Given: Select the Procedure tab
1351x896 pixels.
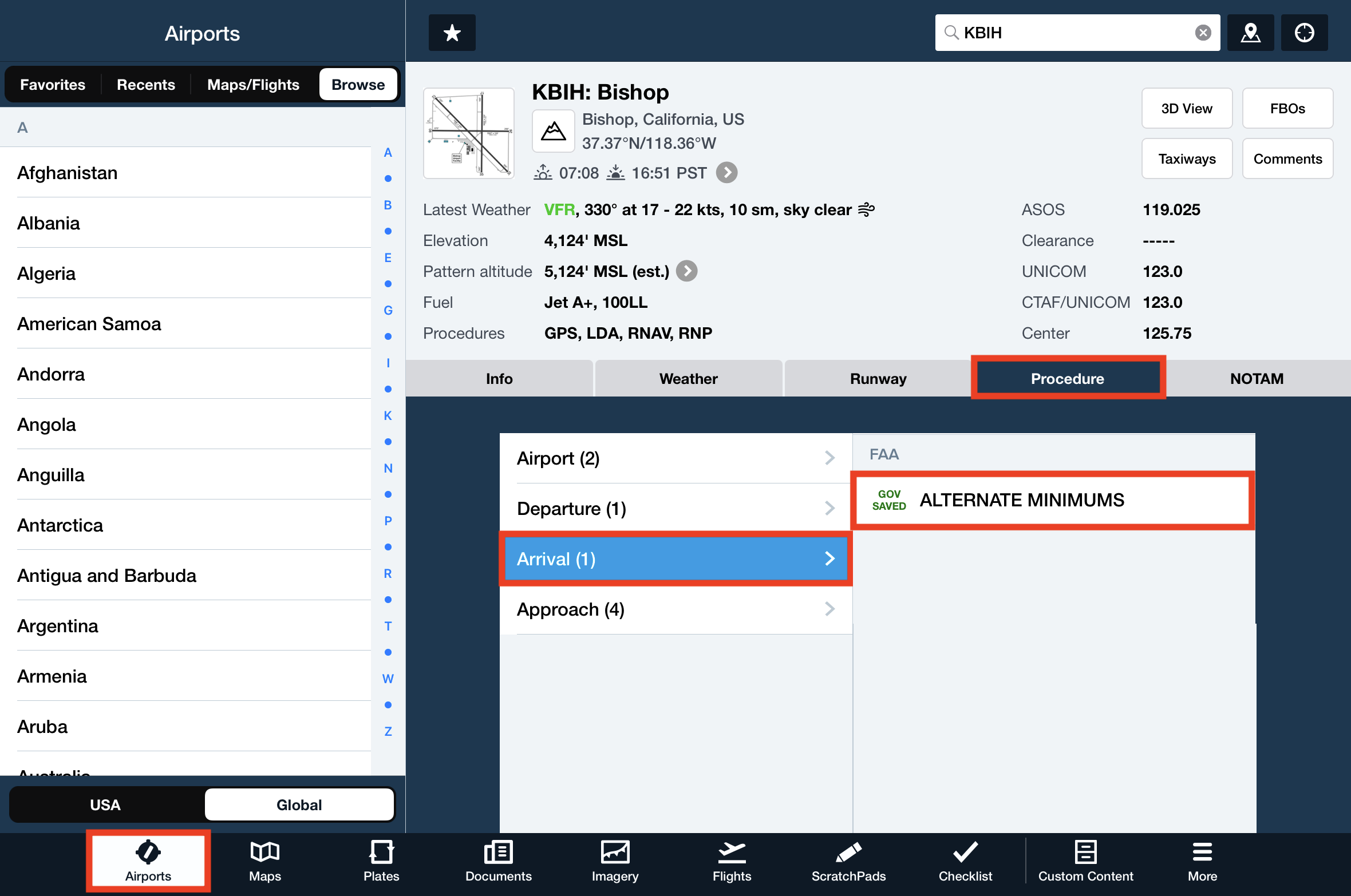Looking at the screenshot, I should click(1068, 379).
